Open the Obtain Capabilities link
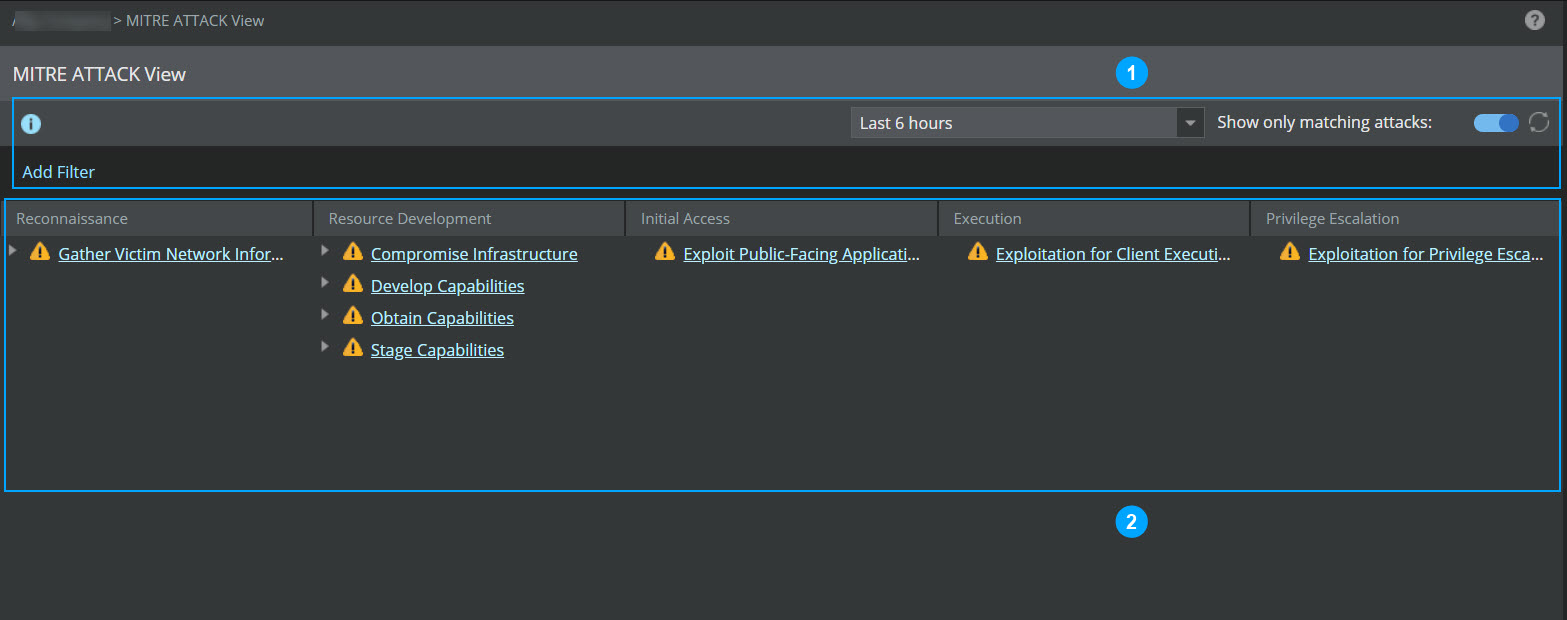Image resolution: width=1567 pixels, height=620 pixels. (442, 318)
